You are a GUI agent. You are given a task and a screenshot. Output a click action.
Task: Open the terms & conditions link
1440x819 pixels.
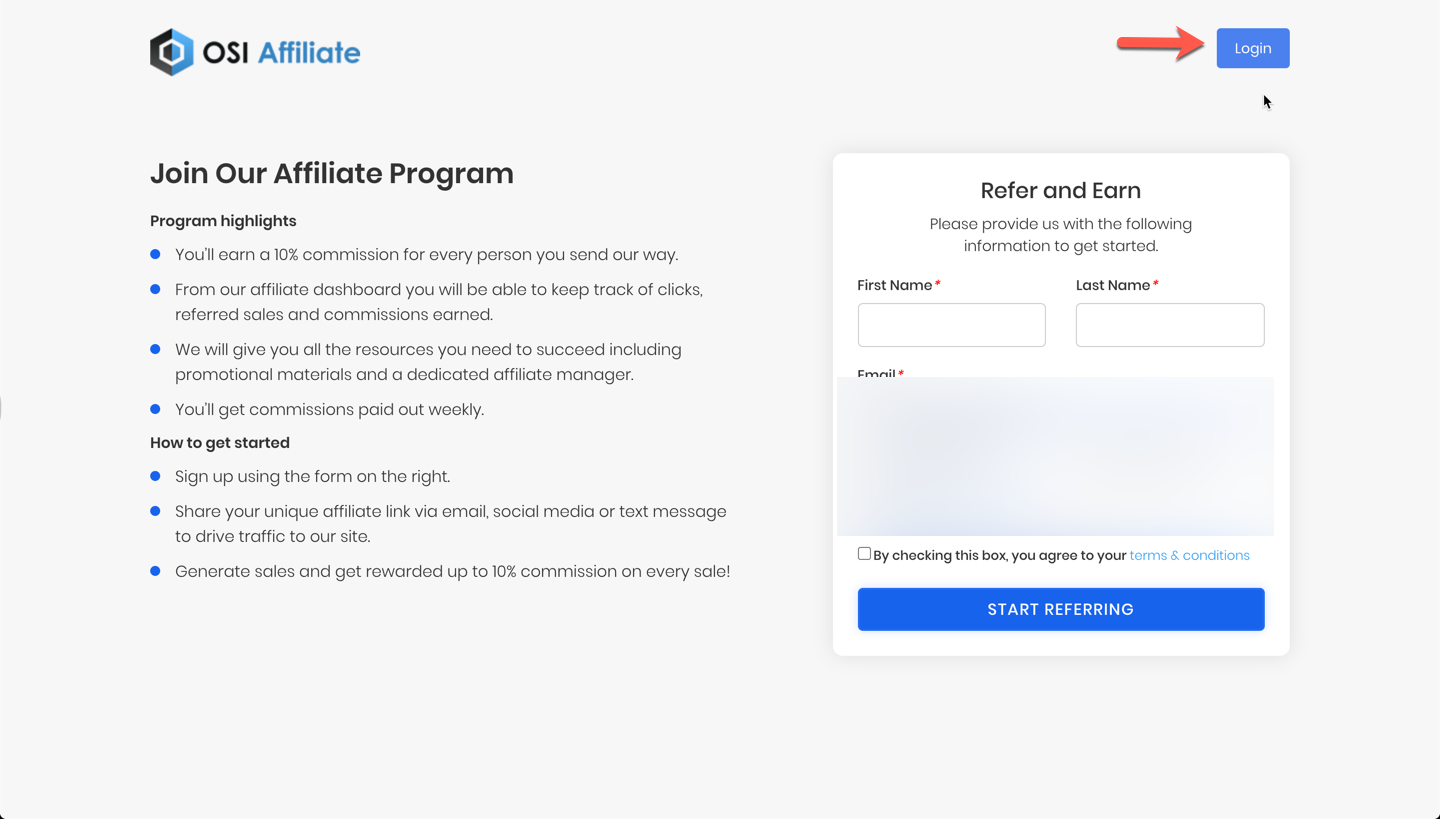[x=1189, y=555]
